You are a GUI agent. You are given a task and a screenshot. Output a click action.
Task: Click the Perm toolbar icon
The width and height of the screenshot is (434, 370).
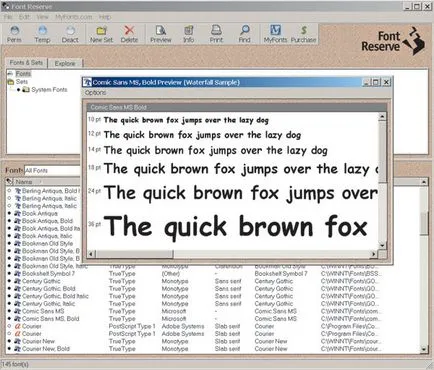coord(14,34)
